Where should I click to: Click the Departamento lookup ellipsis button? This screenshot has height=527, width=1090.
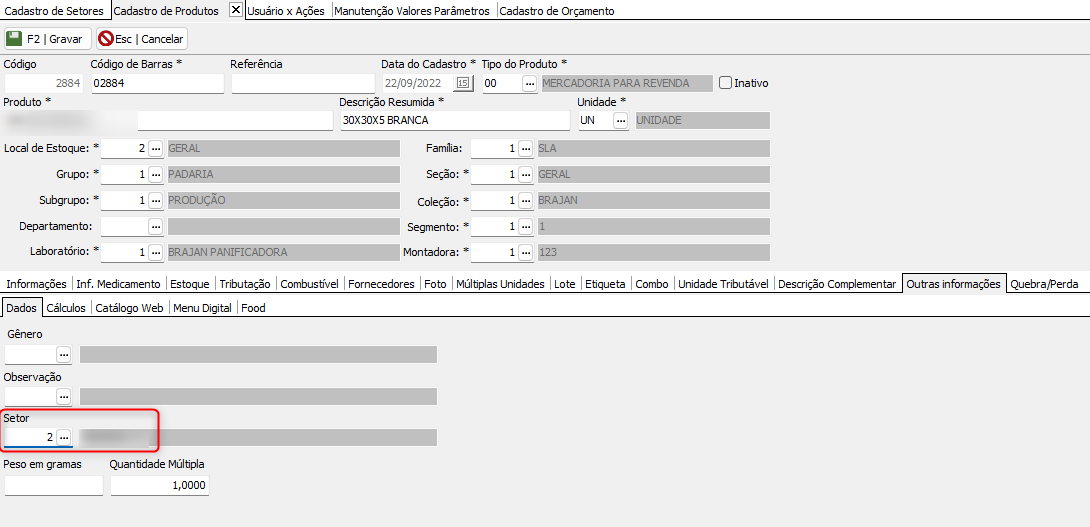pyautogui.click(x=155, y=227)
